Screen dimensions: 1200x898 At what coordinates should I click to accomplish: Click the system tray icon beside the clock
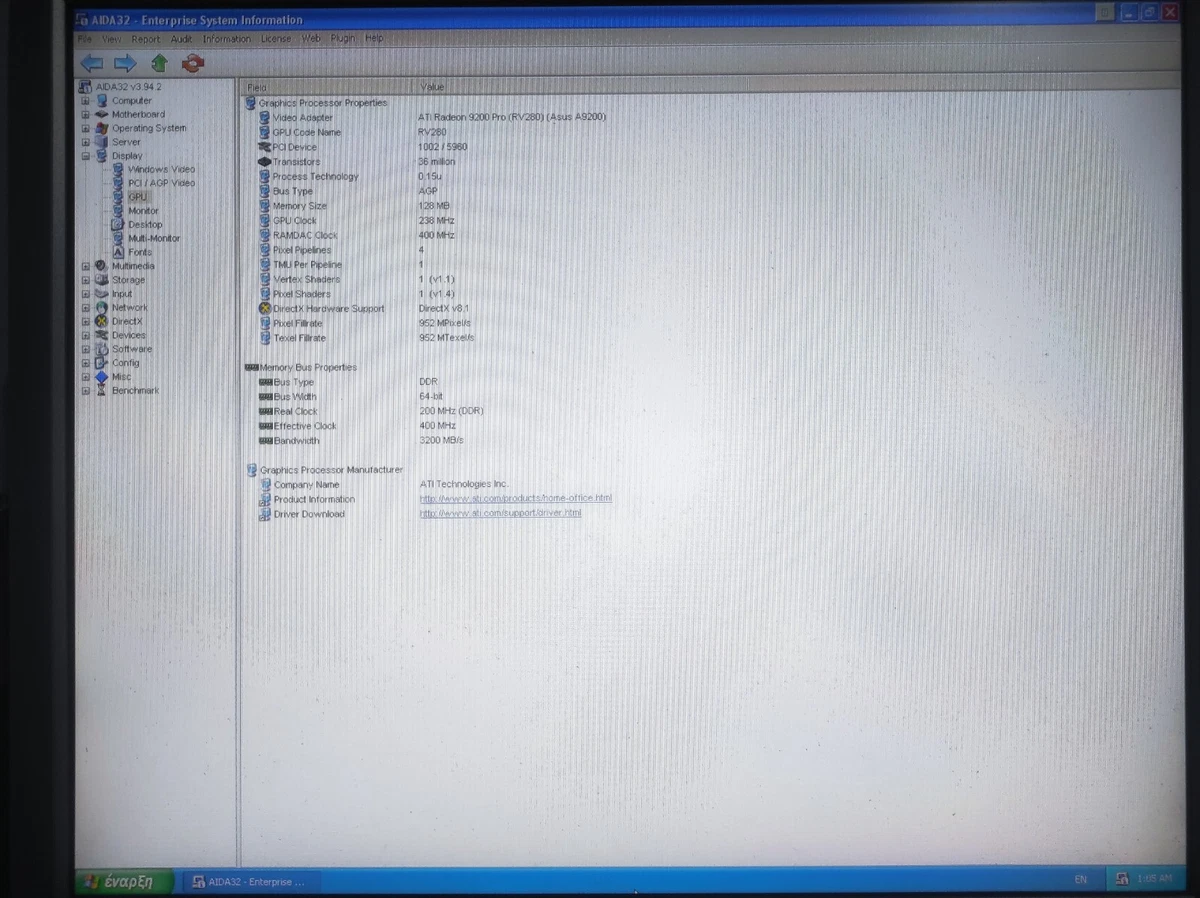tap(1122, 879)
